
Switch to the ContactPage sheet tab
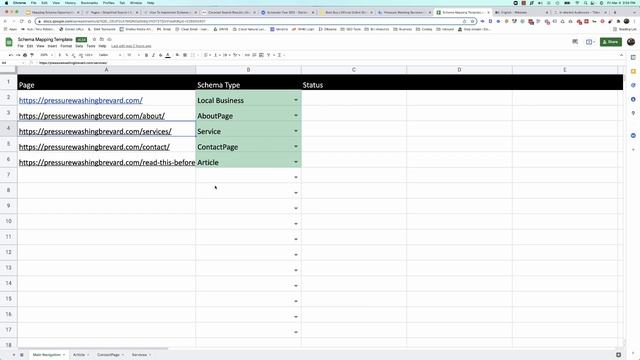[x=110, y=355]
